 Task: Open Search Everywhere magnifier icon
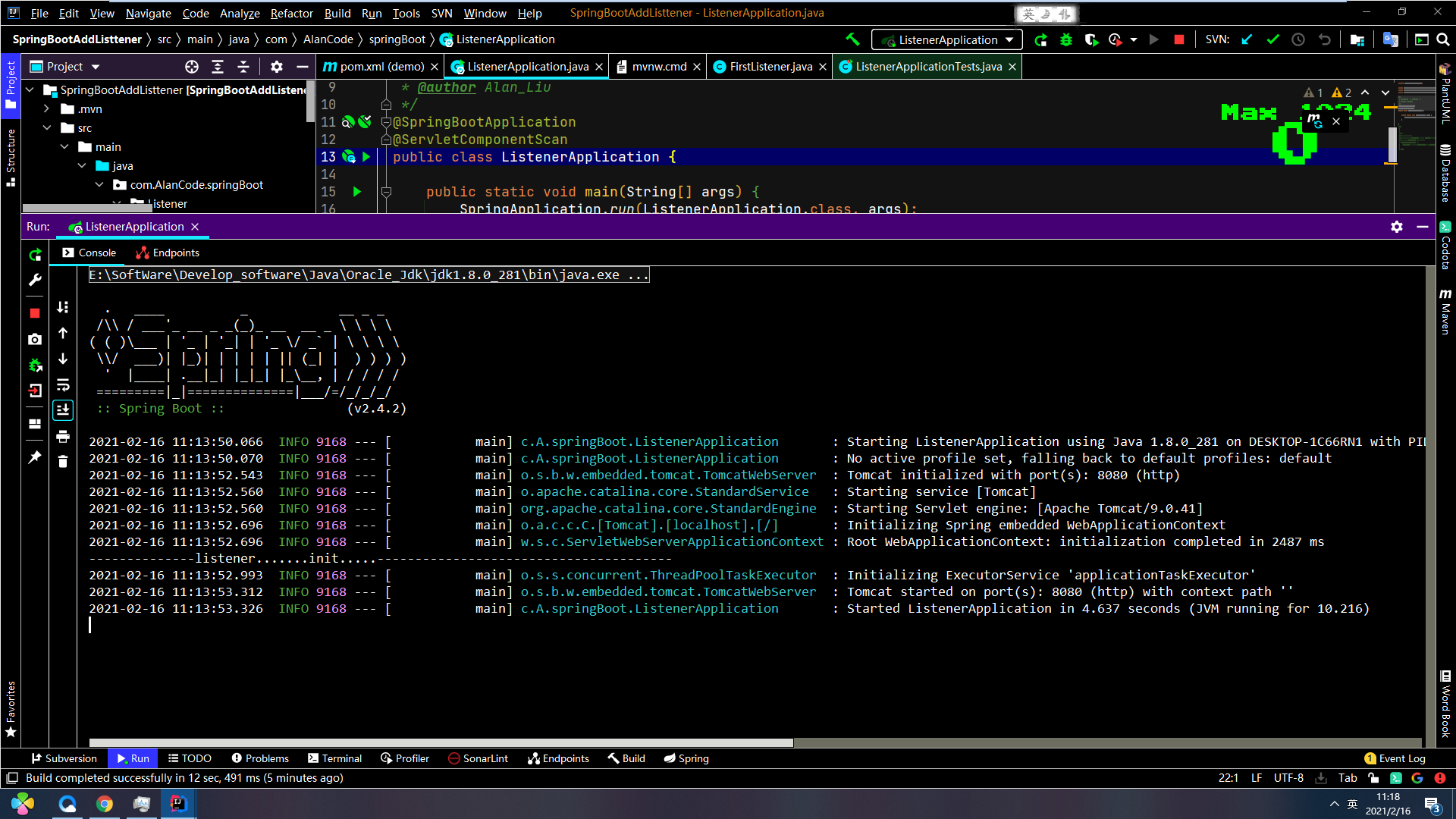click(1443, 39)
